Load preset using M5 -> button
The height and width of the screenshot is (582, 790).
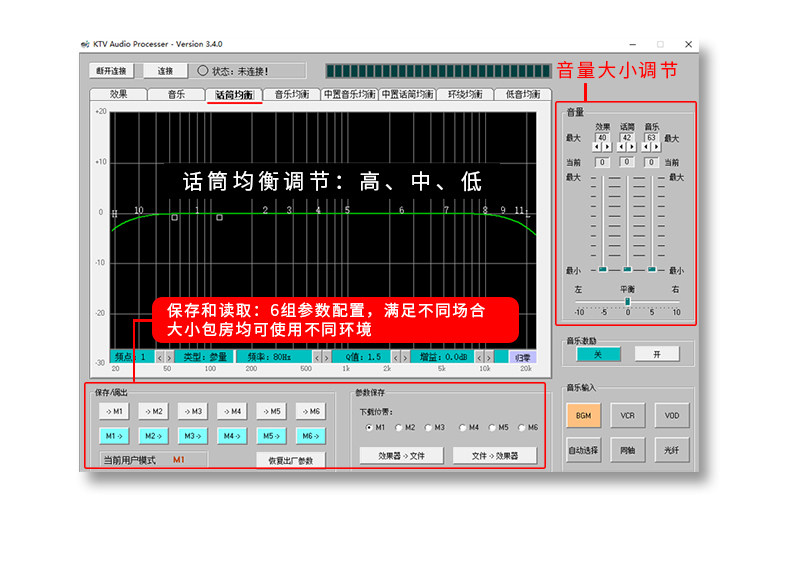point(271,436)
